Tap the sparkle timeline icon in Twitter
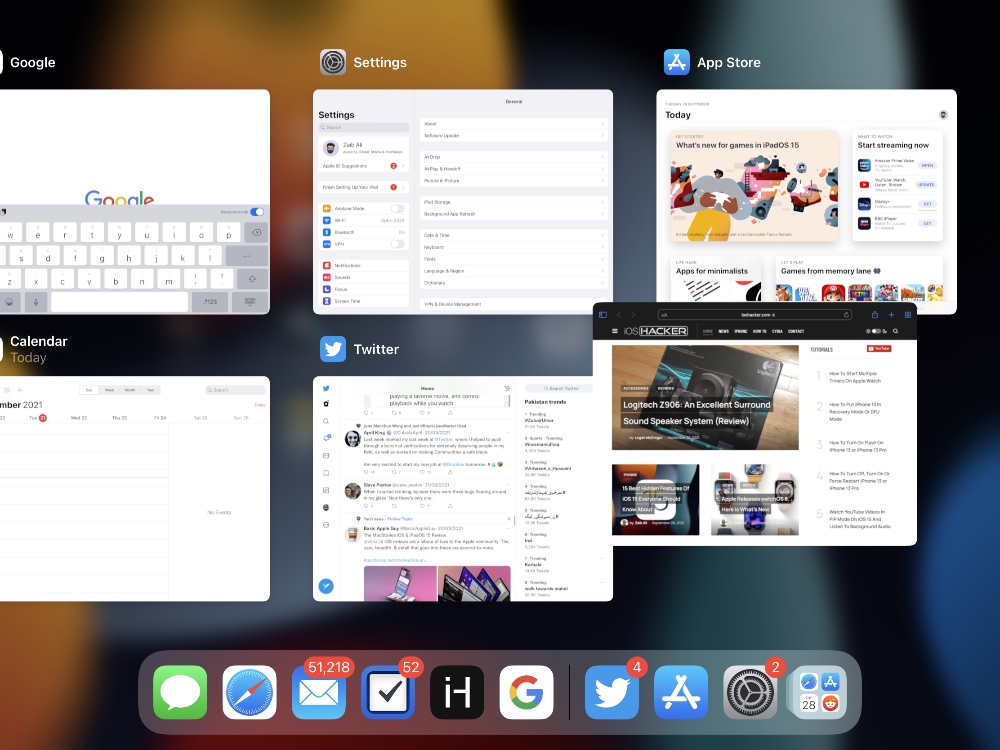Viewport: 1000px width, 750px height. (x=507, y=388)
